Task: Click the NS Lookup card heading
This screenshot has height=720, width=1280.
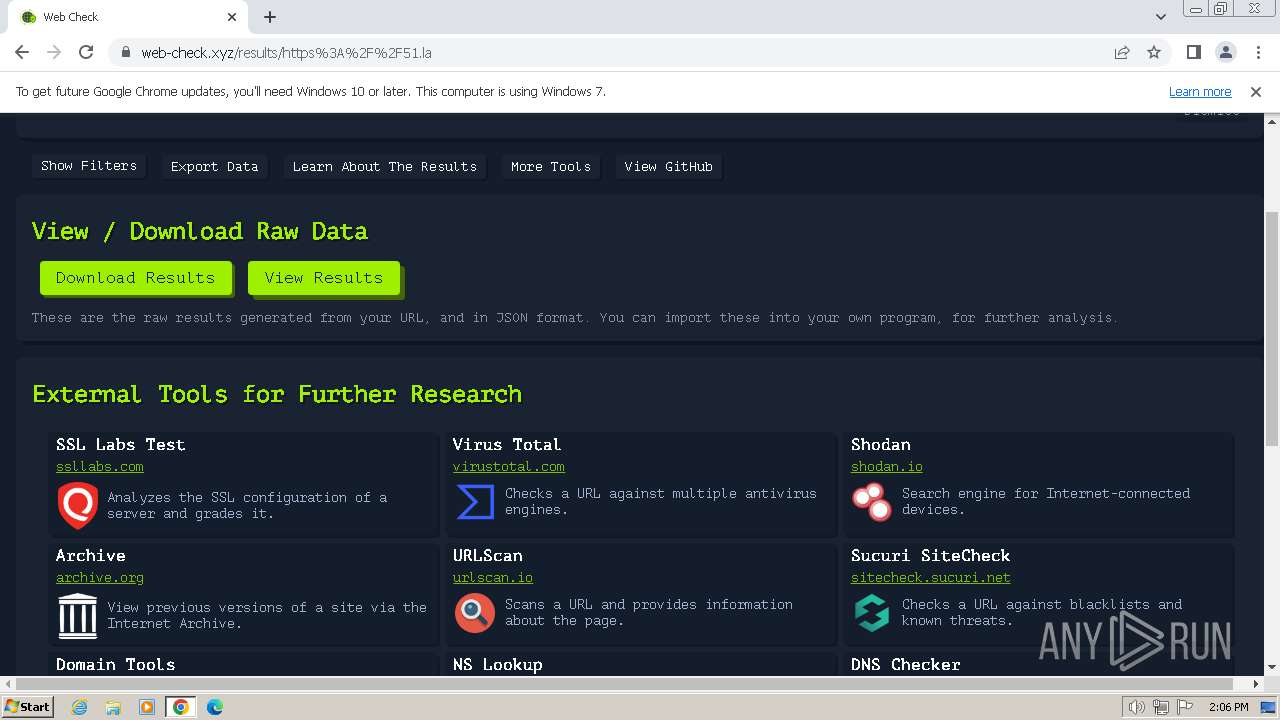Action: coord(498,665)
